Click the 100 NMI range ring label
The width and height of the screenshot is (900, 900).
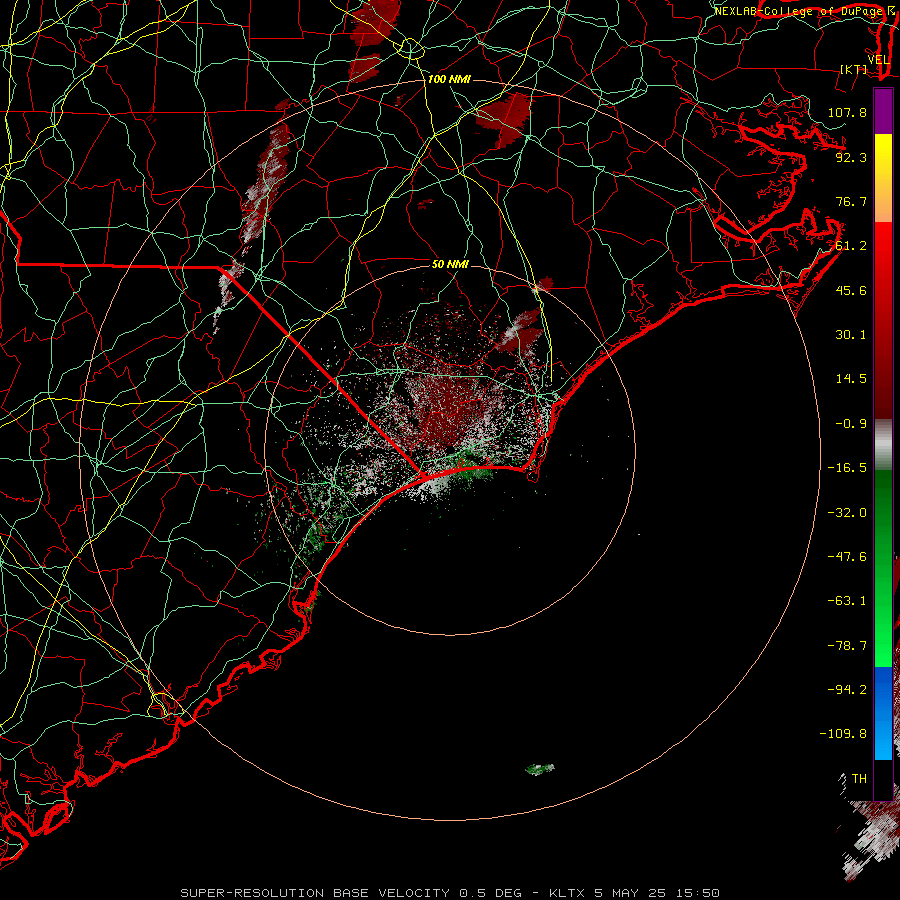449,79
